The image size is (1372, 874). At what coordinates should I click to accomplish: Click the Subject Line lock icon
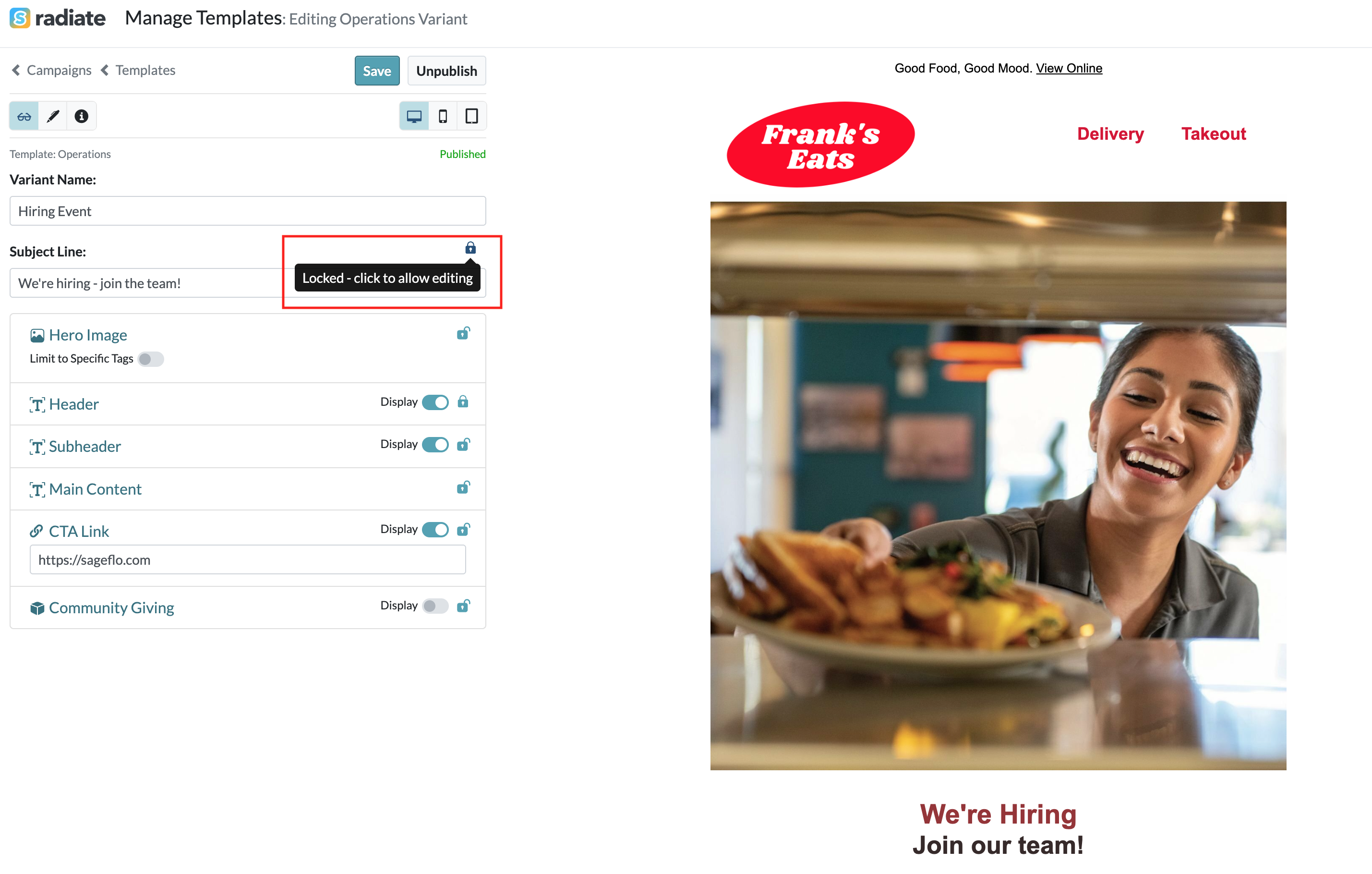470,248
